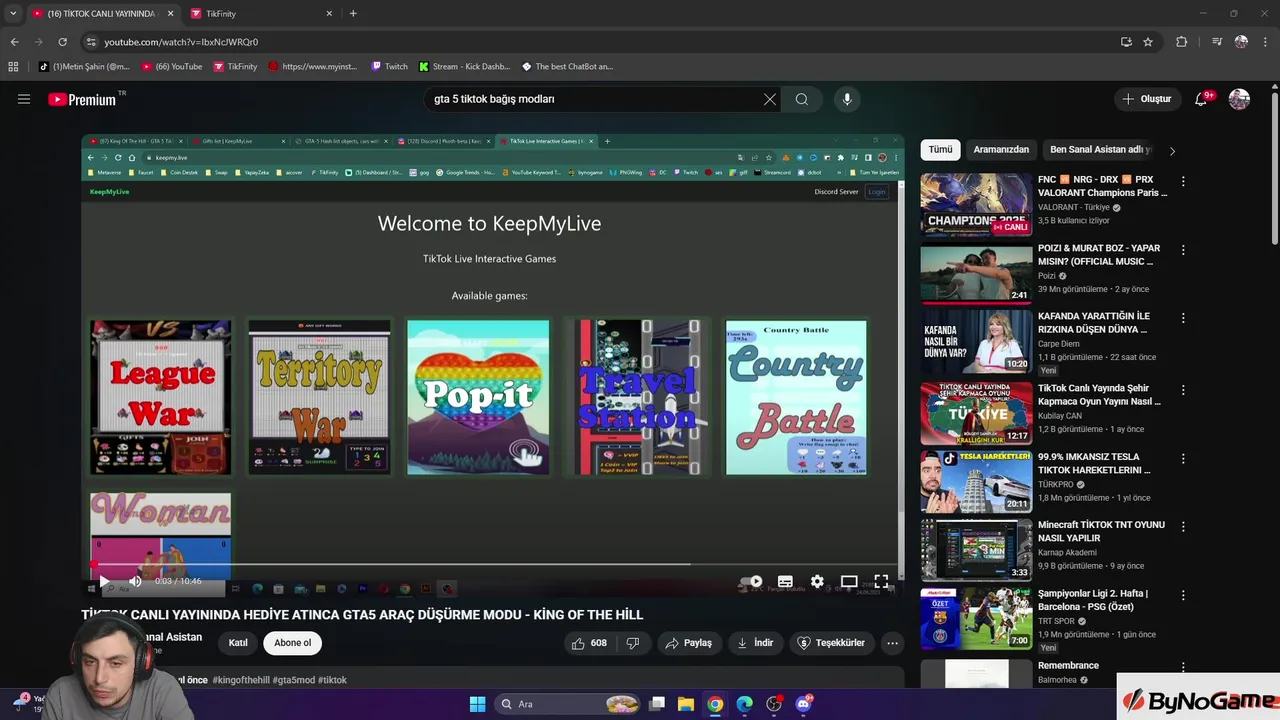Open Metin Şahin TikTok bookmark
This screenshot has height=720, width=1280.
coord(85,67)
